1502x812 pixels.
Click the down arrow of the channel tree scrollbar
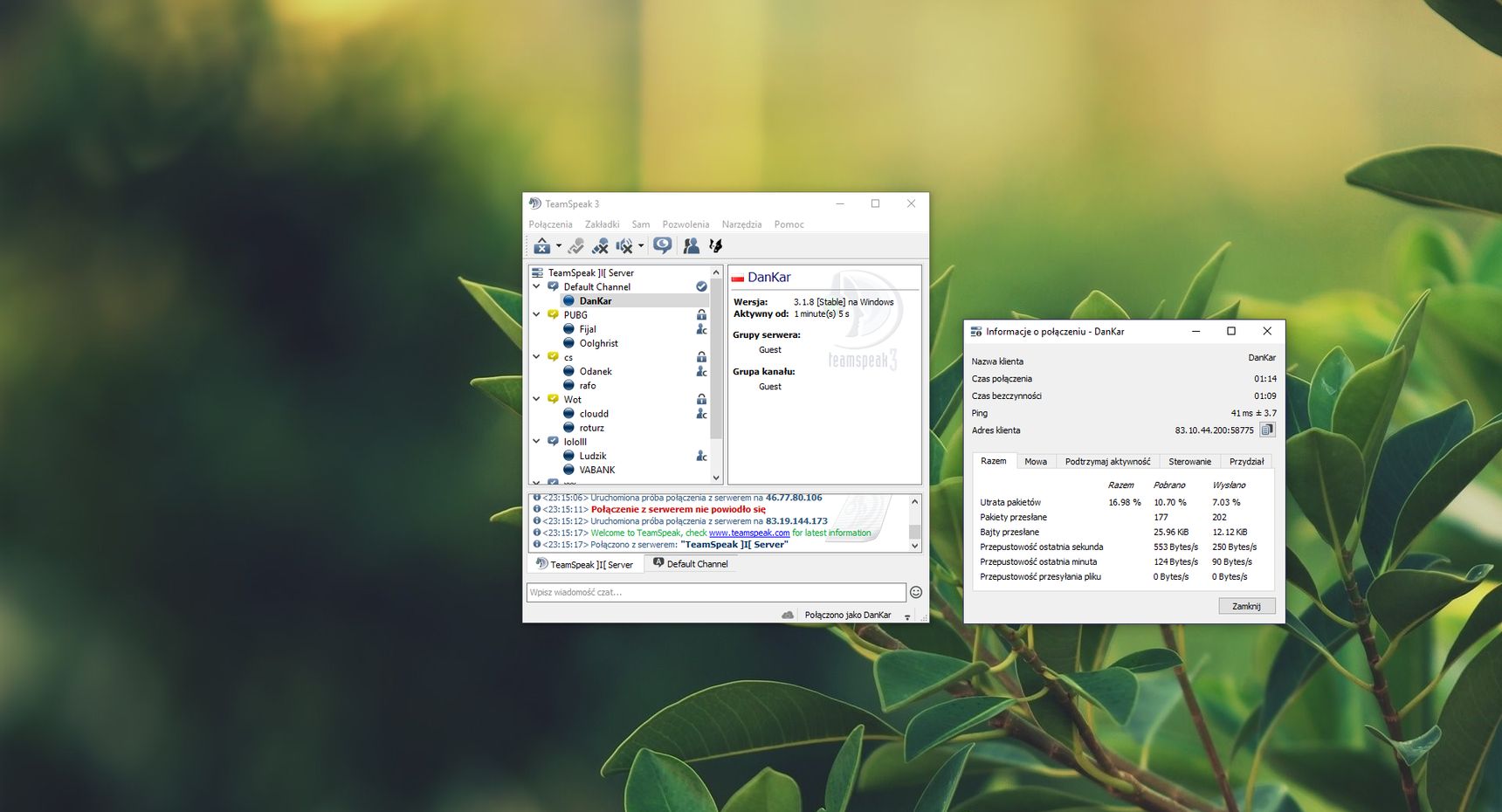pyautogui.click(x=716, y=478)
